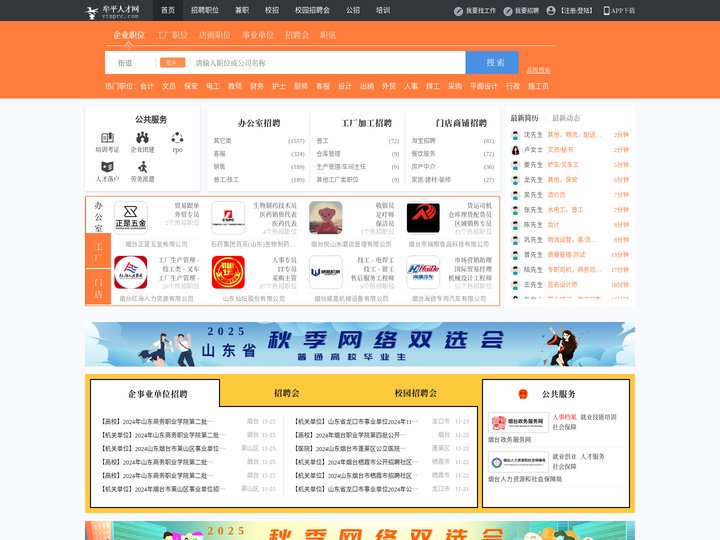This screenshot has height=540, width=720.
Task: Click the 高级搜索 link
Action: [538, 70]
